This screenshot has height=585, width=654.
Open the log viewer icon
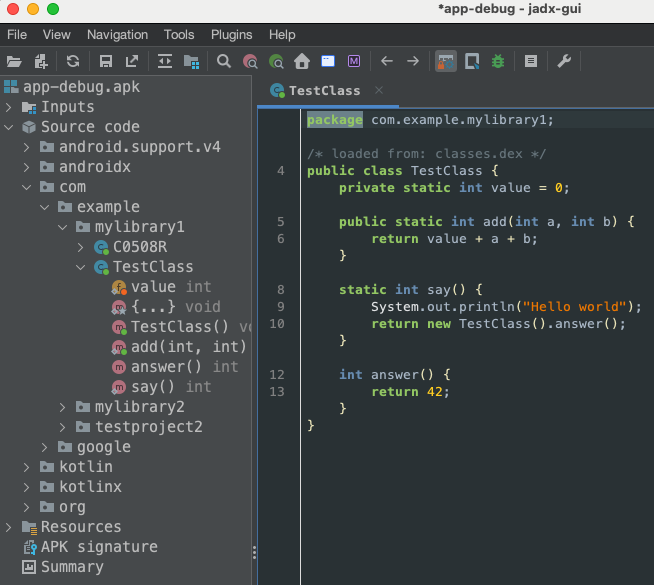pyautogui.click(x=531, y=62)
